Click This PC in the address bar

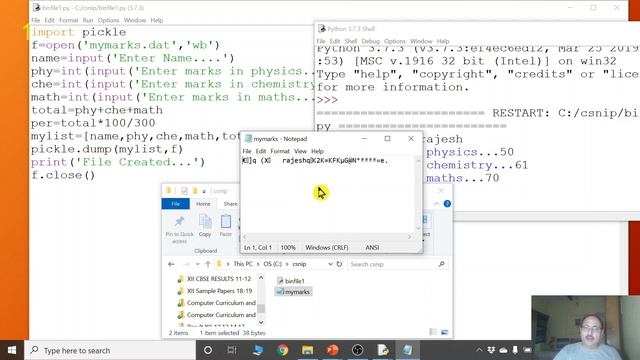pyautogui.click(x=243, y=264)
